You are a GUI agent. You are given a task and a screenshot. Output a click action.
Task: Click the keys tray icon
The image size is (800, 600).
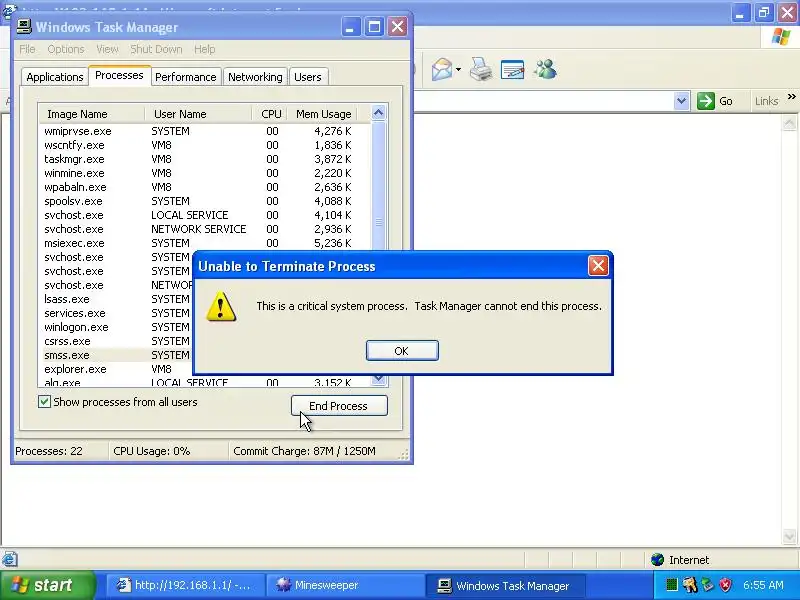tap(690, 585)
